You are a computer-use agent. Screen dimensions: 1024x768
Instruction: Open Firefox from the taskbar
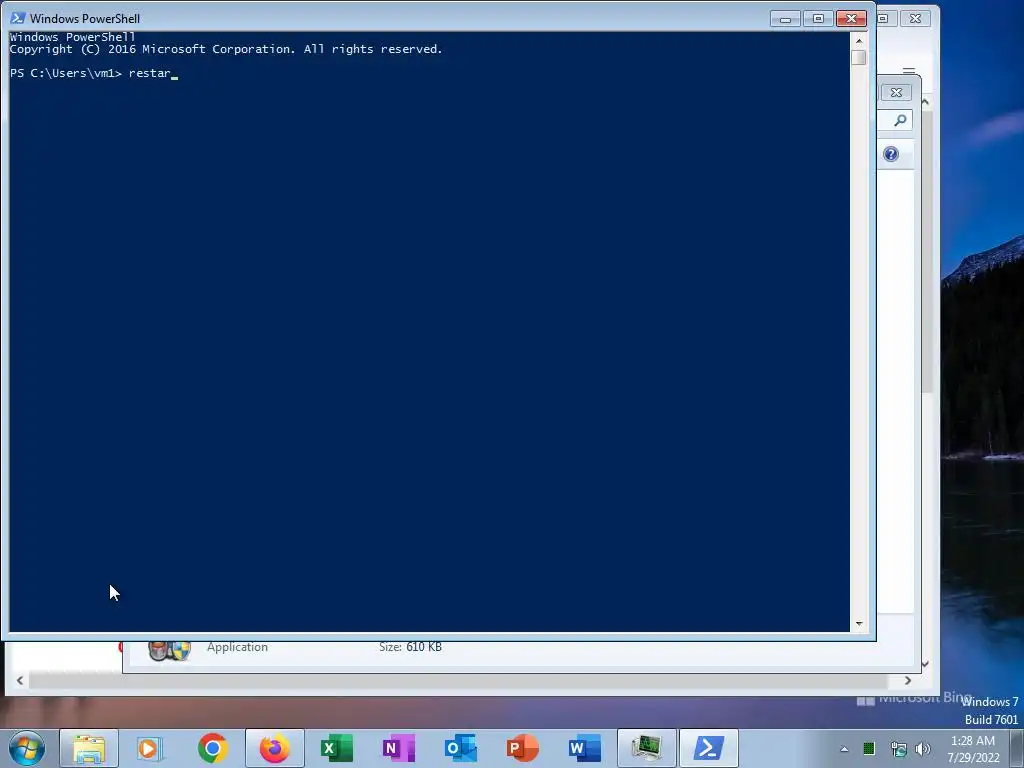tap(274, 748)
